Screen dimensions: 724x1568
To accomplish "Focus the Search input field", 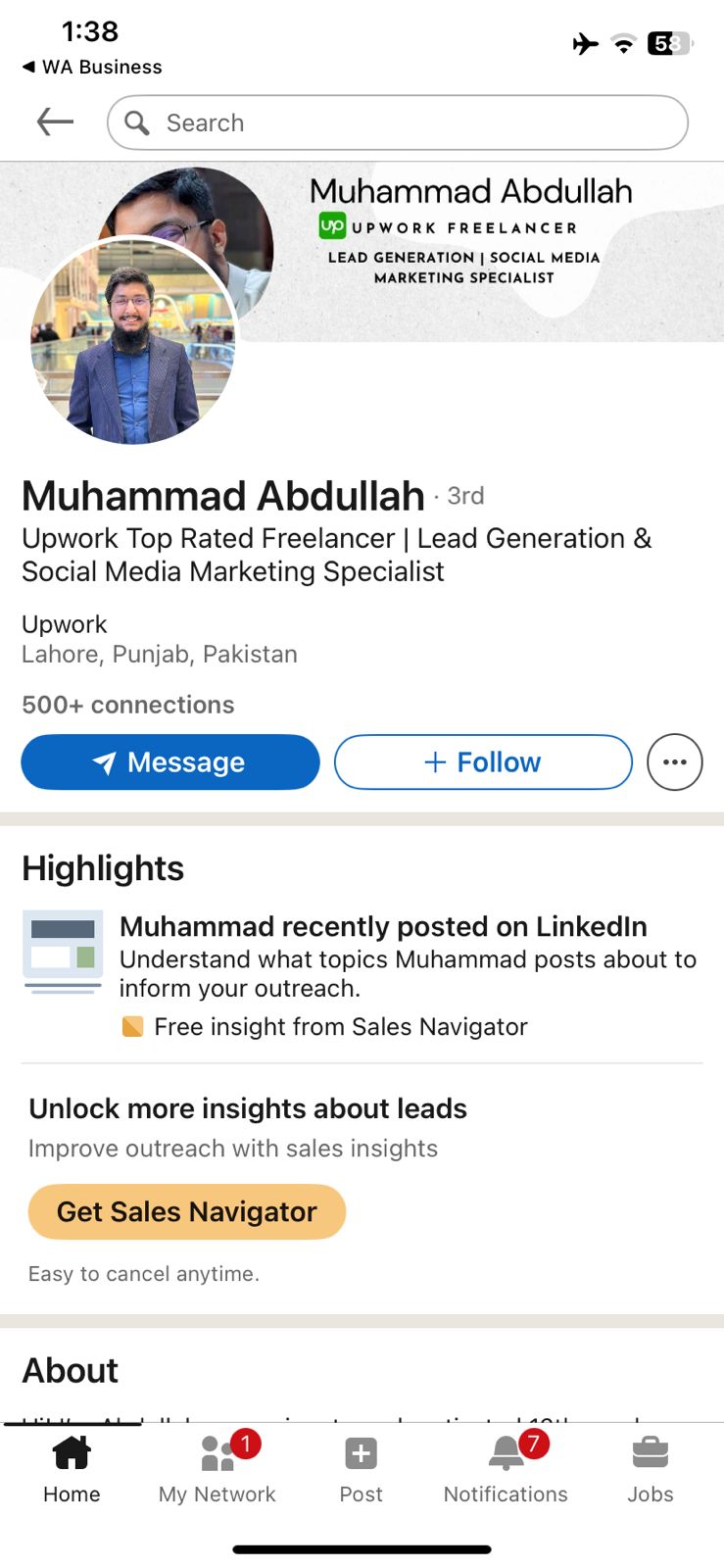I will coord(411,122).
